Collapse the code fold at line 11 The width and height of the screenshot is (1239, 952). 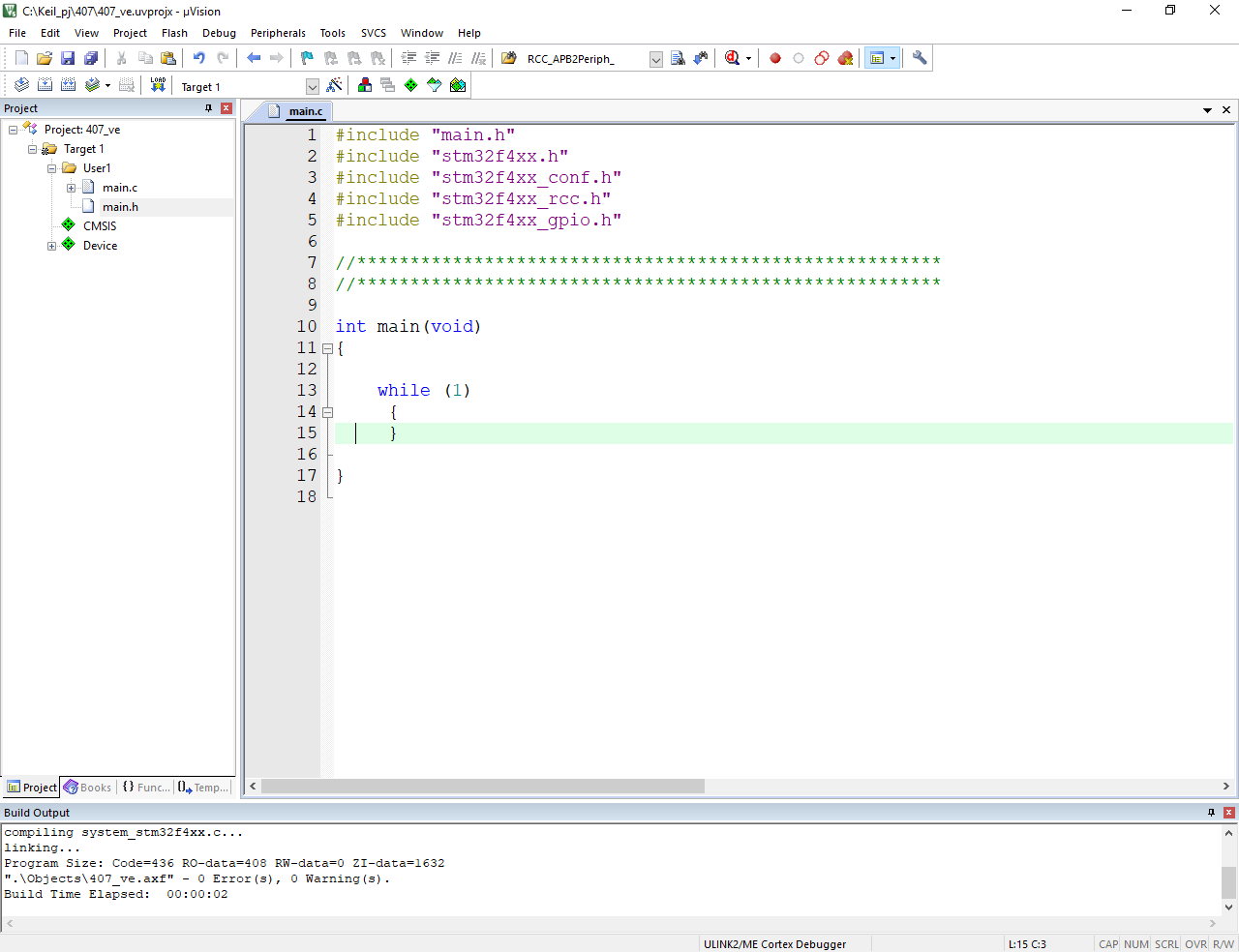[327, 348]
